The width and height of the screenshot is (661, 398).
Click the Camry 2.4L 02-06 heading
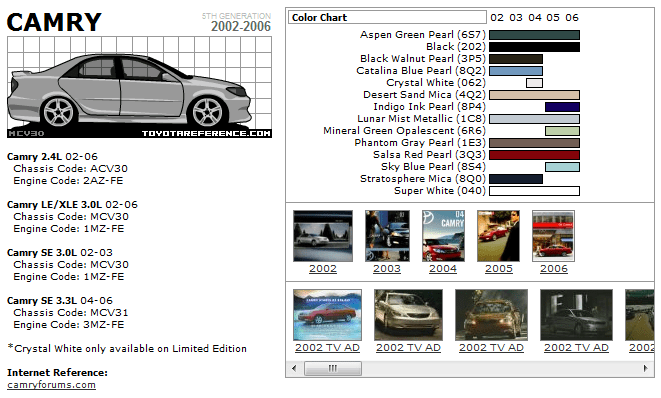pos(52,156)
